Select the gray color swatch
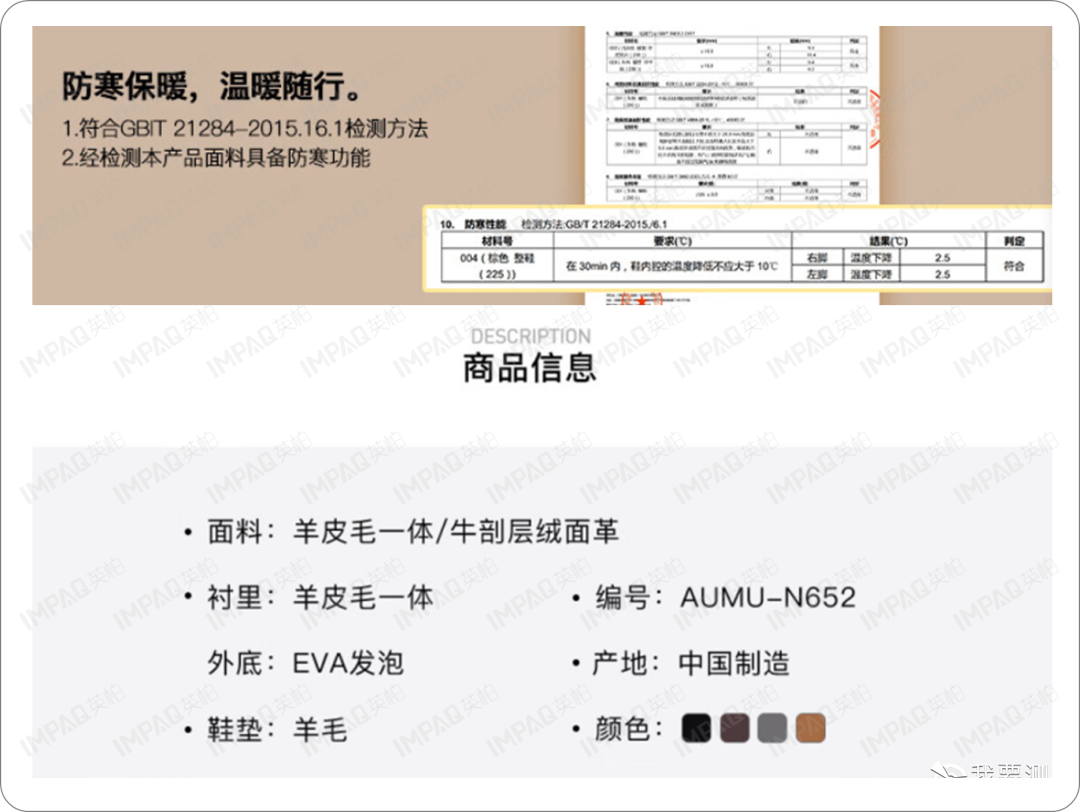This screenshot has width=1080, height=812. [x=772, y=728]
